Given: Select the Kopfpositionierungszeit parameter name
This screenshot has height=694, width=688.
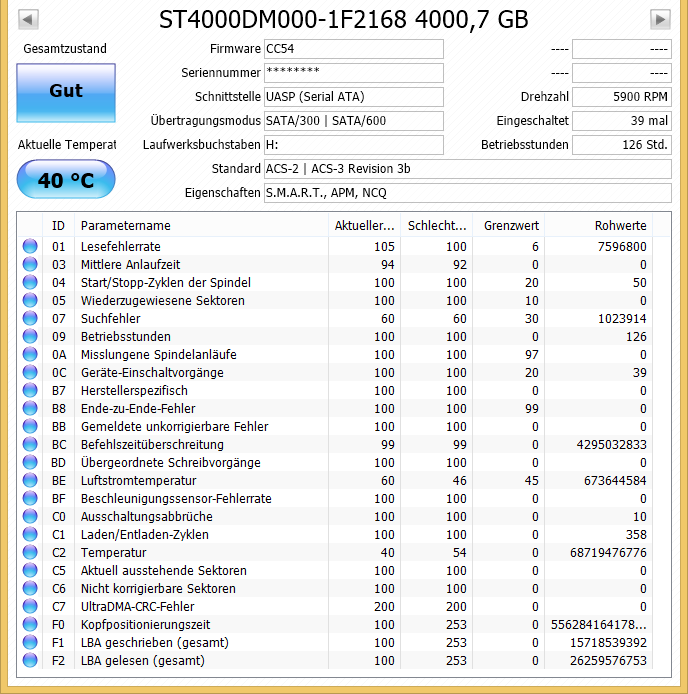Looking at the screenshot, I should click(145, 625).
